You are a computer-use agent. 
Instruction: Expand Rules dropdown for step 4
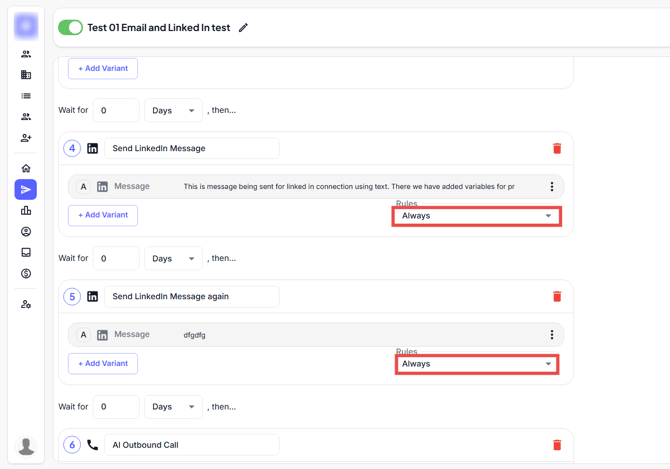coord(476,216)
